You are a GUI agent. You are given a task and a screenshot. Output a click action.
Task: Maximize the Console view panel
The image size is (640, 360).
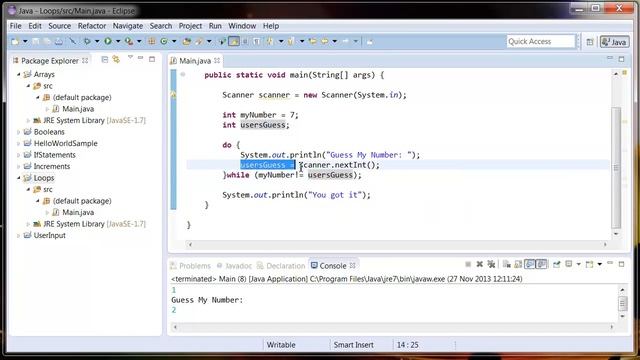click(621, 264)
